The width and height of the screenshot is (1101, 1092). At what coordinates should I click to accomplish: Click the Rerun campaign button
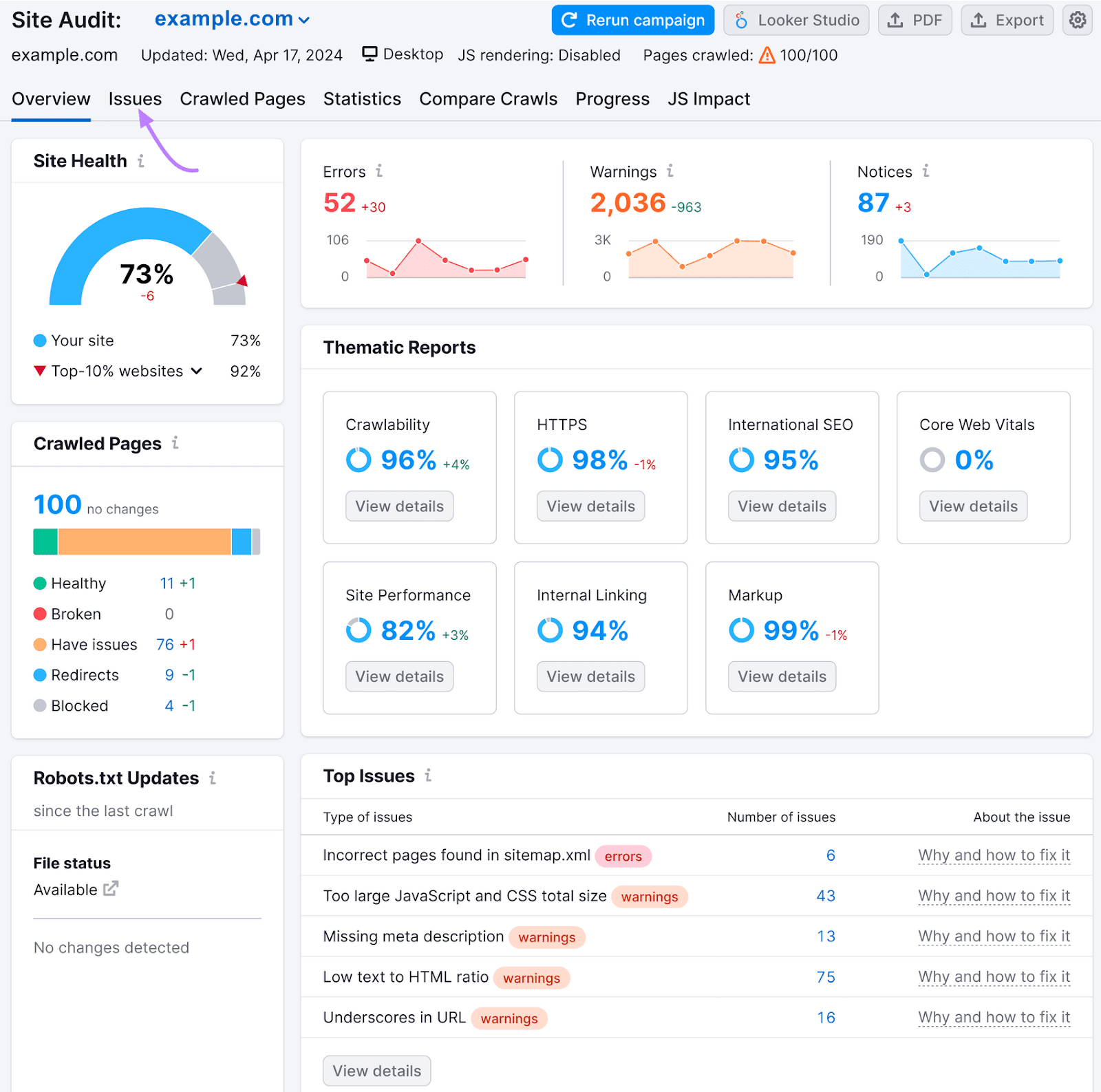[632, 20]
